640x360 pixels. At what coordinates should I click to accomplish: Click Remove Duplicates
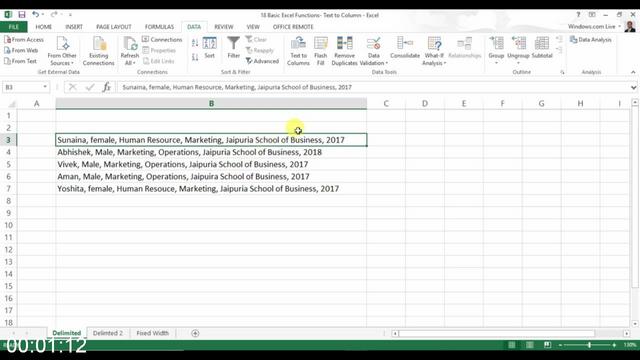344,51
